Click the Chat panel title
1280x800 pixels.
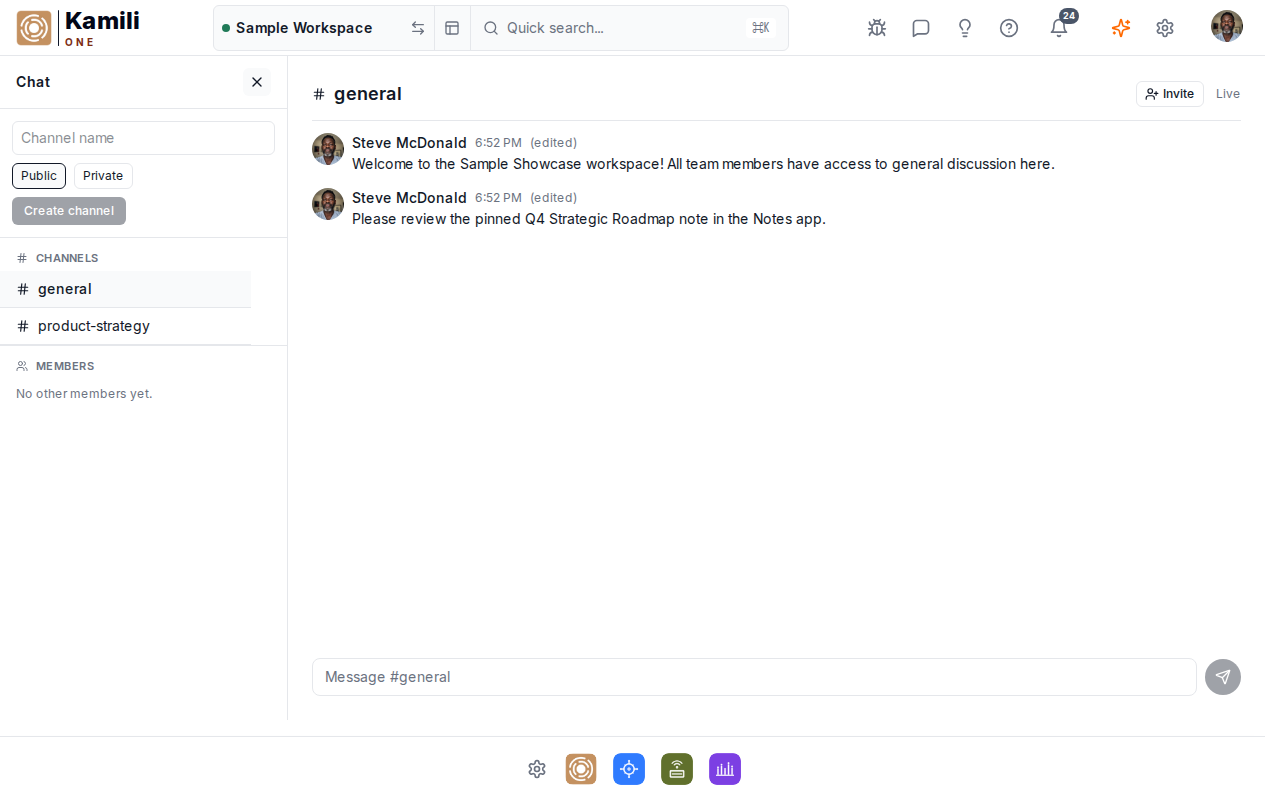33,82
